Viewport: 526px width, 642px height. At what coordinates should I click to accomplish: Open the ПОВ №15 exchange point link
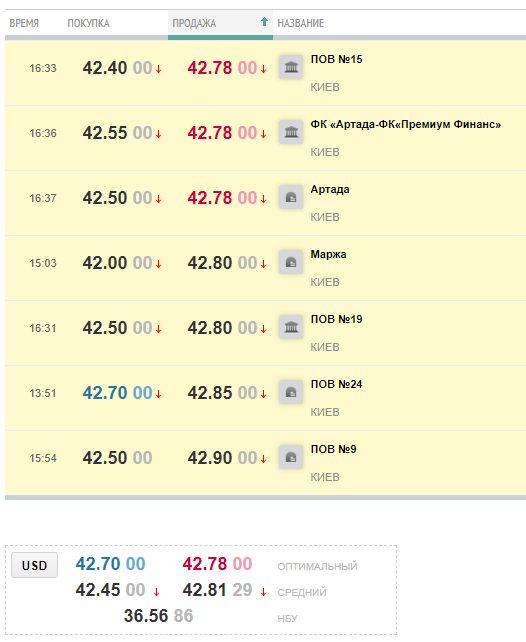(x=336, y=59)
